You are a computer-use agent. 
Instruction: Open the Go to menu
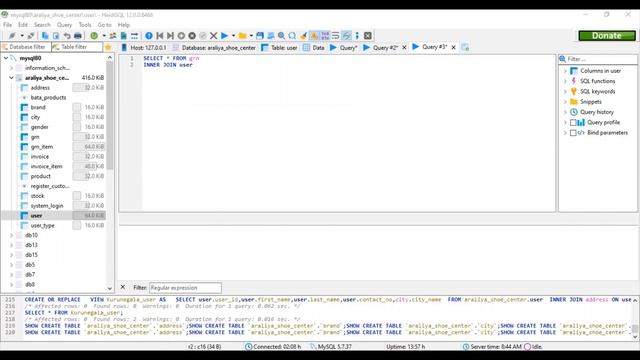104,25
